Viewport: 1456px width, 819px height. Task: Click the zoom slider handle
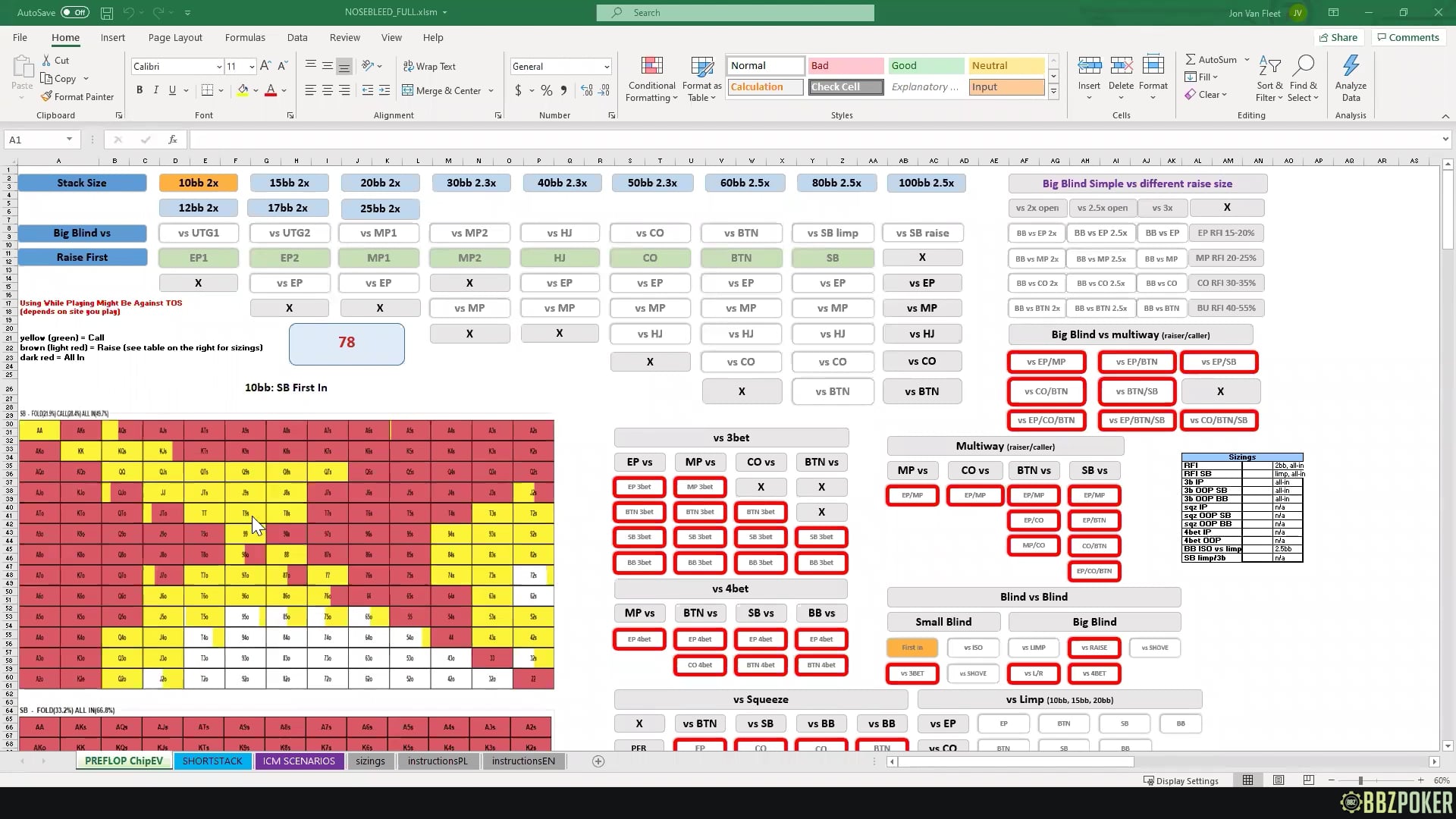point(1360,780)
